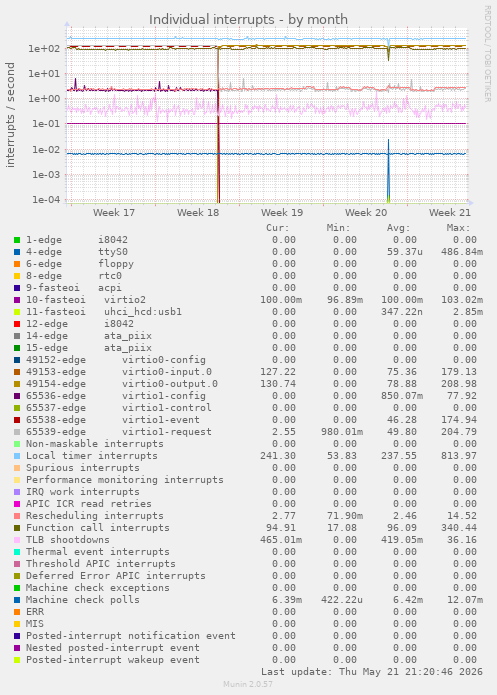Click the virtio0-output.0 legend label
This screenshot has width=497, height=695.
170,384
